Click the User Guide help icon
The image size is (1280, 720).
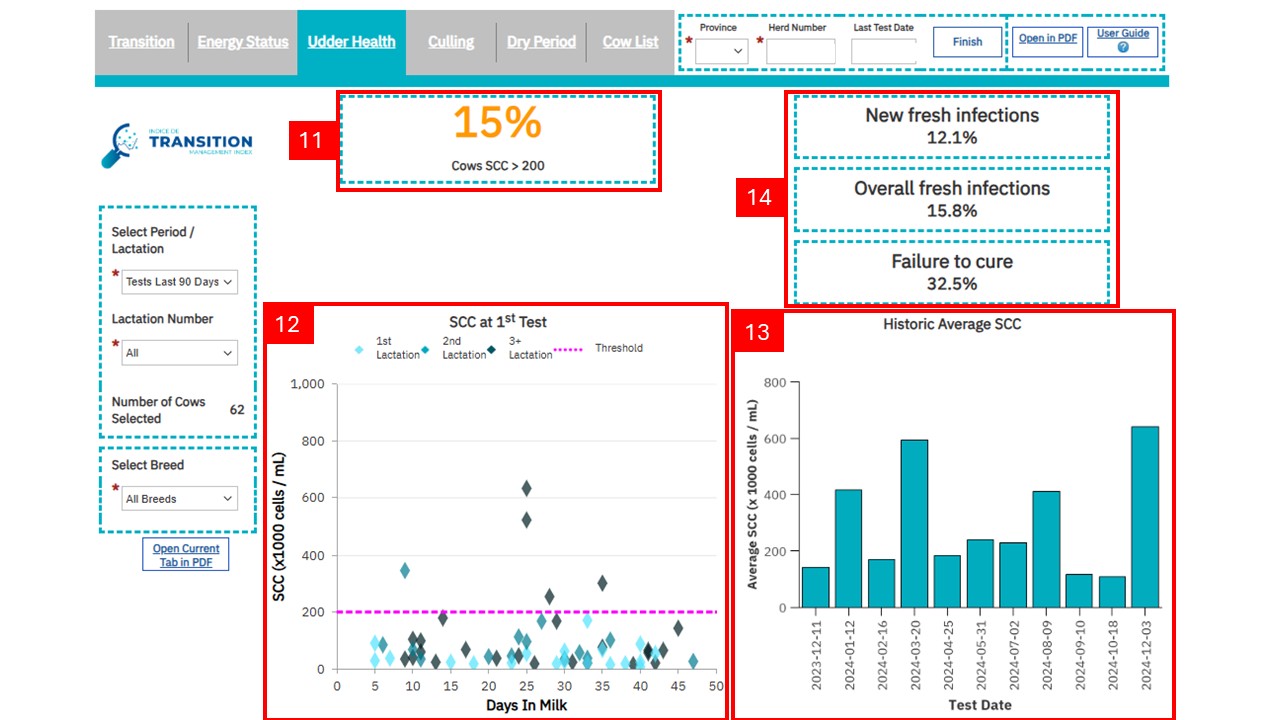[x=1122, y=48]
